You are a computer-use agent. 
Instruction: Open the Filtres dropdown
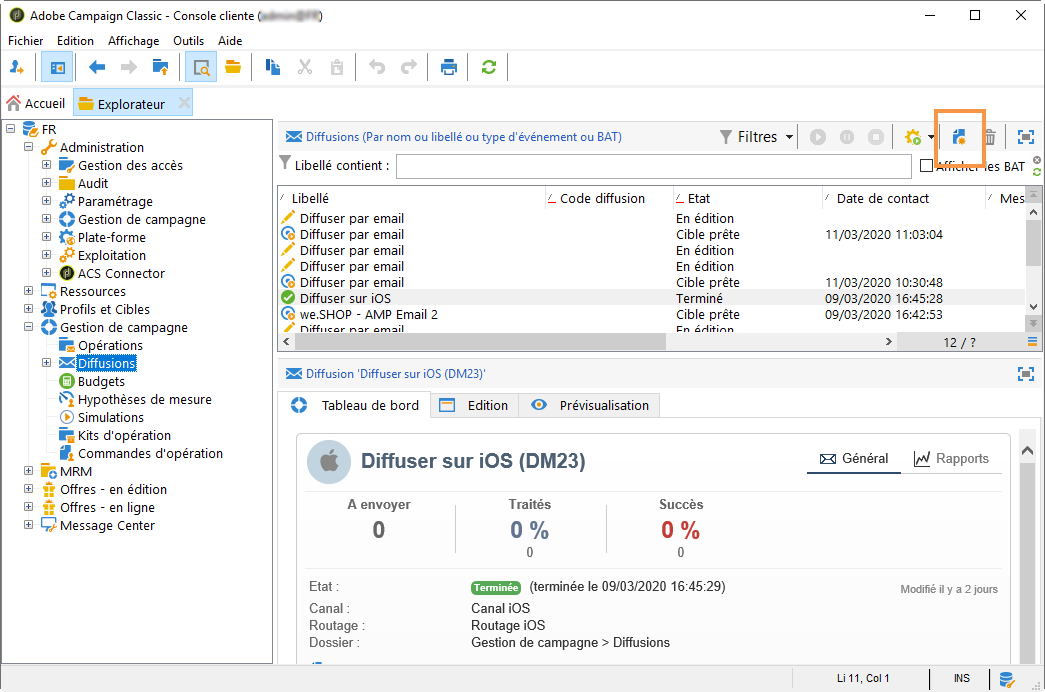[756, 137]
